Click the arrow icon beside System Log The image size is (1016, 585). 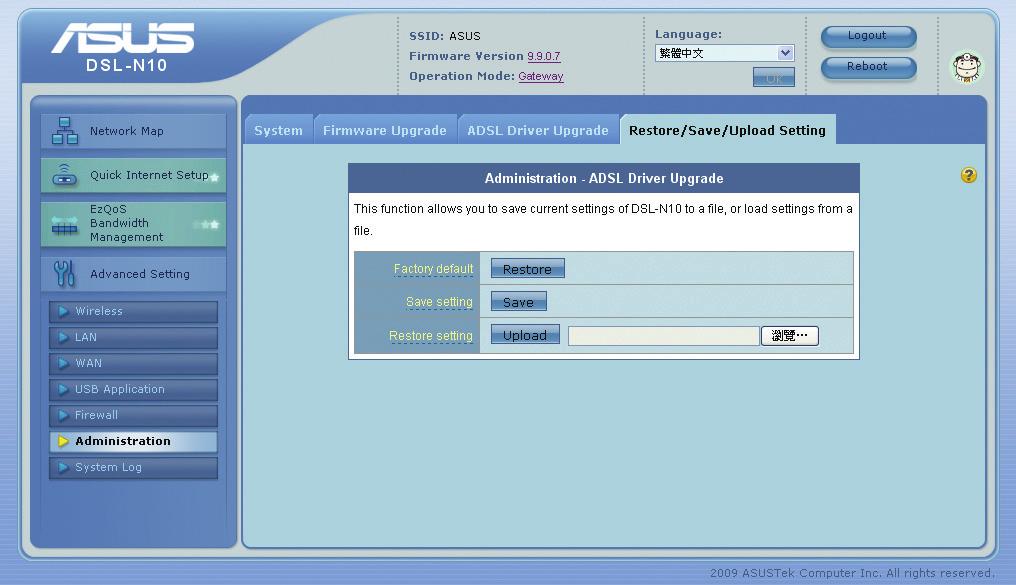(x=64, y=468)
